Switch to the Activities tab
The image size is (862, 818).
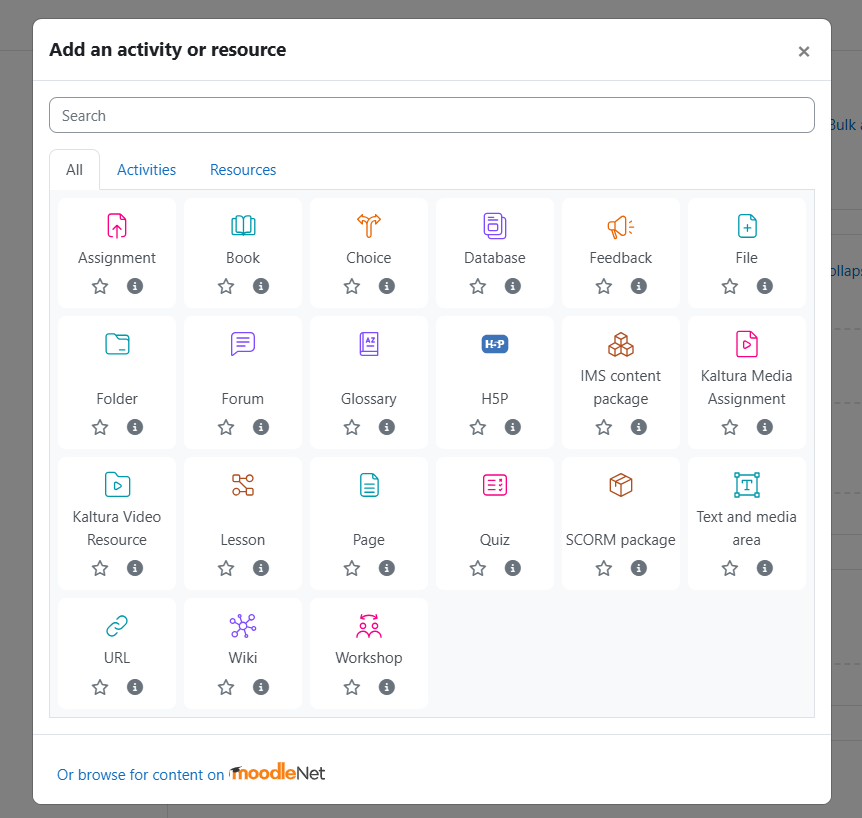click(146, 170)
